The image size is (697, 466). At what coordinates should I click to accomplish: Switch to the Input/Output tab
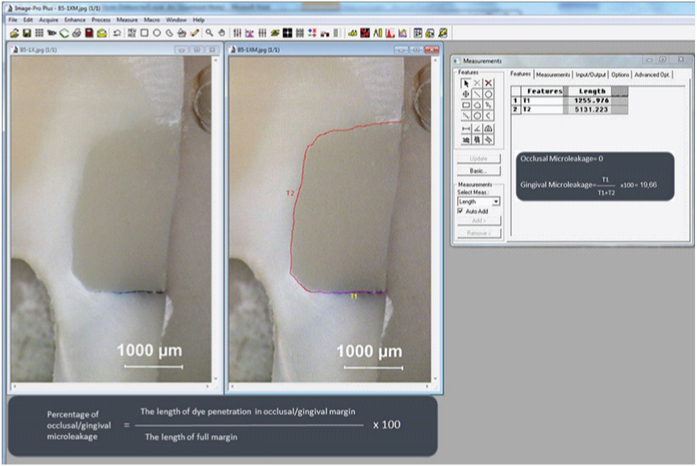tap(590, 74)
